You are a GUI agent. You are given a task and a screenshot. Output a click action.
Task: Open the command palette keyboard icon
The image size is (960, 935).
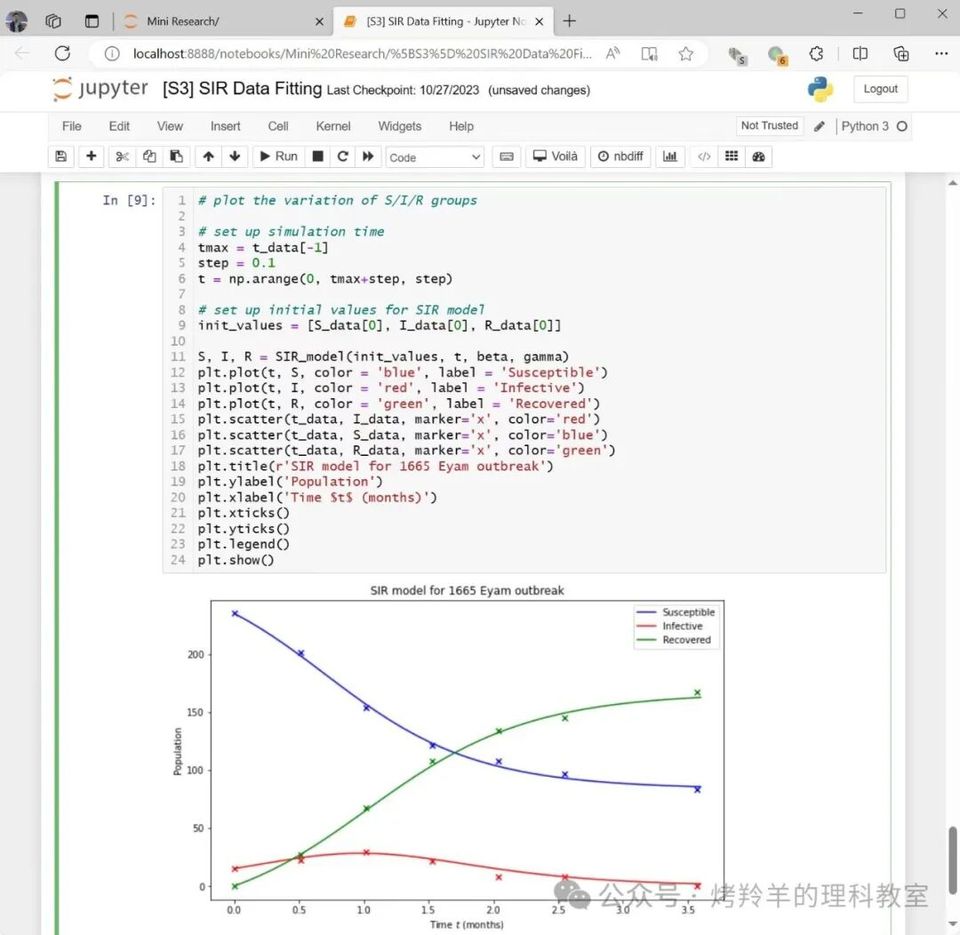point(506,157)
